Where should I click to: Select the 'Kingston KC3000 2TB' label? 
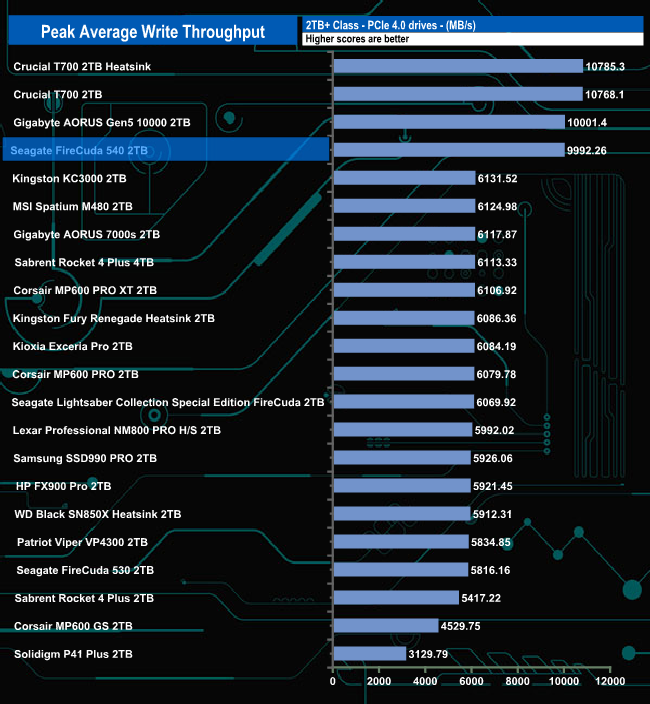point(69,178)
